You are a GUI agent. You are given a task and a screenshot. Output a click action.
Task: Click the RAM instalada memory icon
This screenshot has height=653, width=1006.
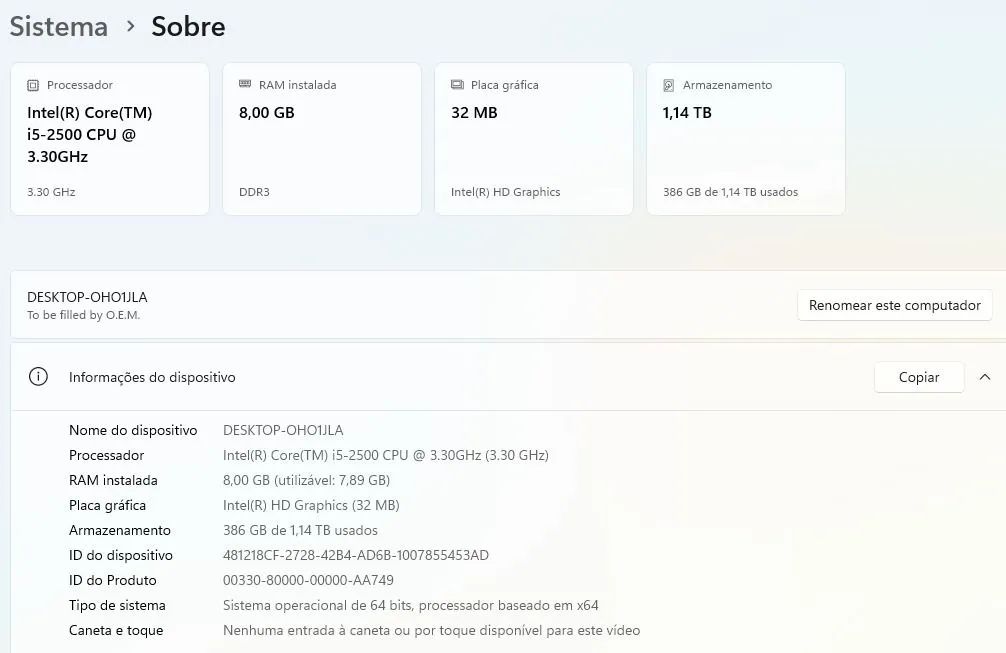click(245, 84)
